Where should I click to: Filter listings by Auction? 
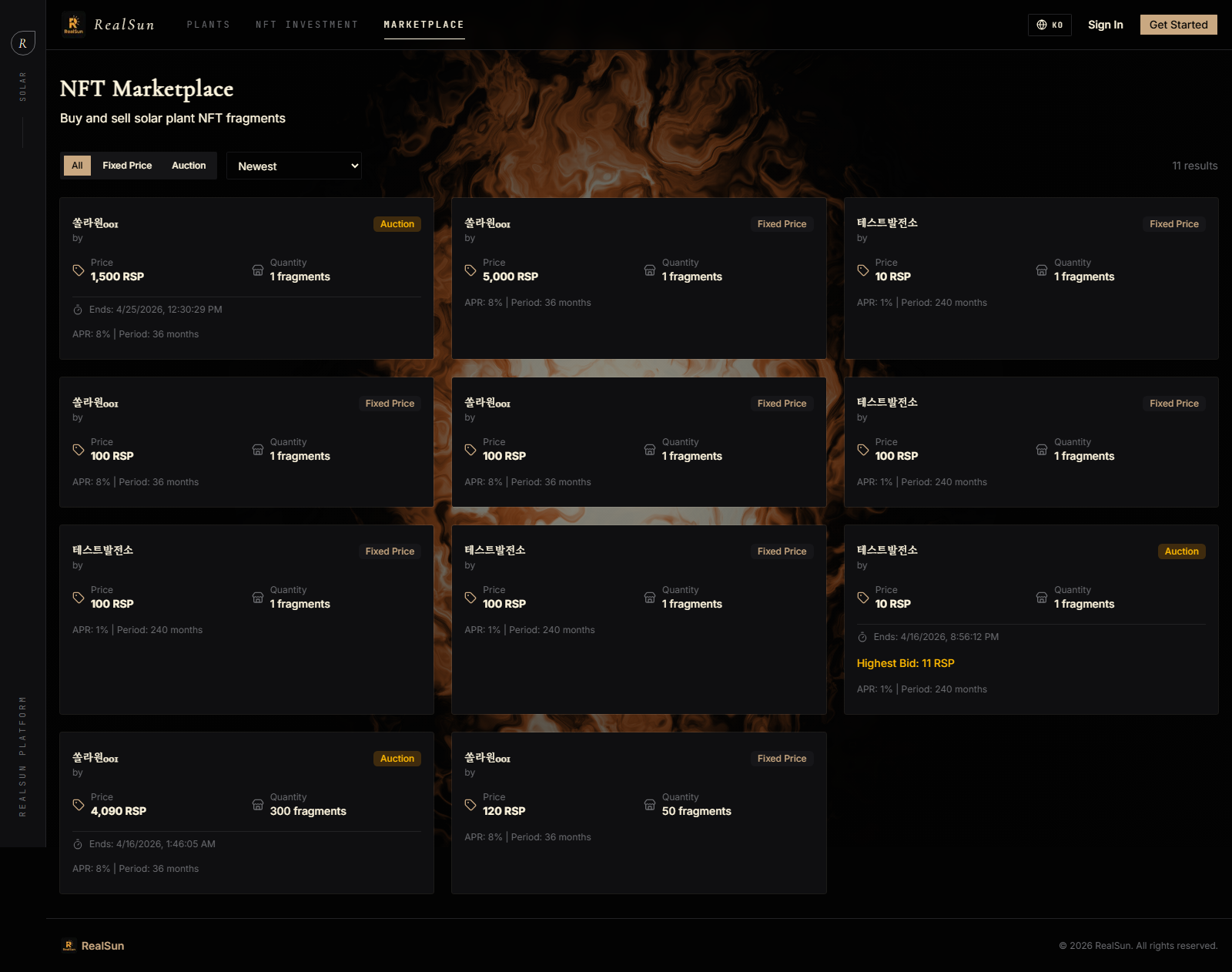189,166
